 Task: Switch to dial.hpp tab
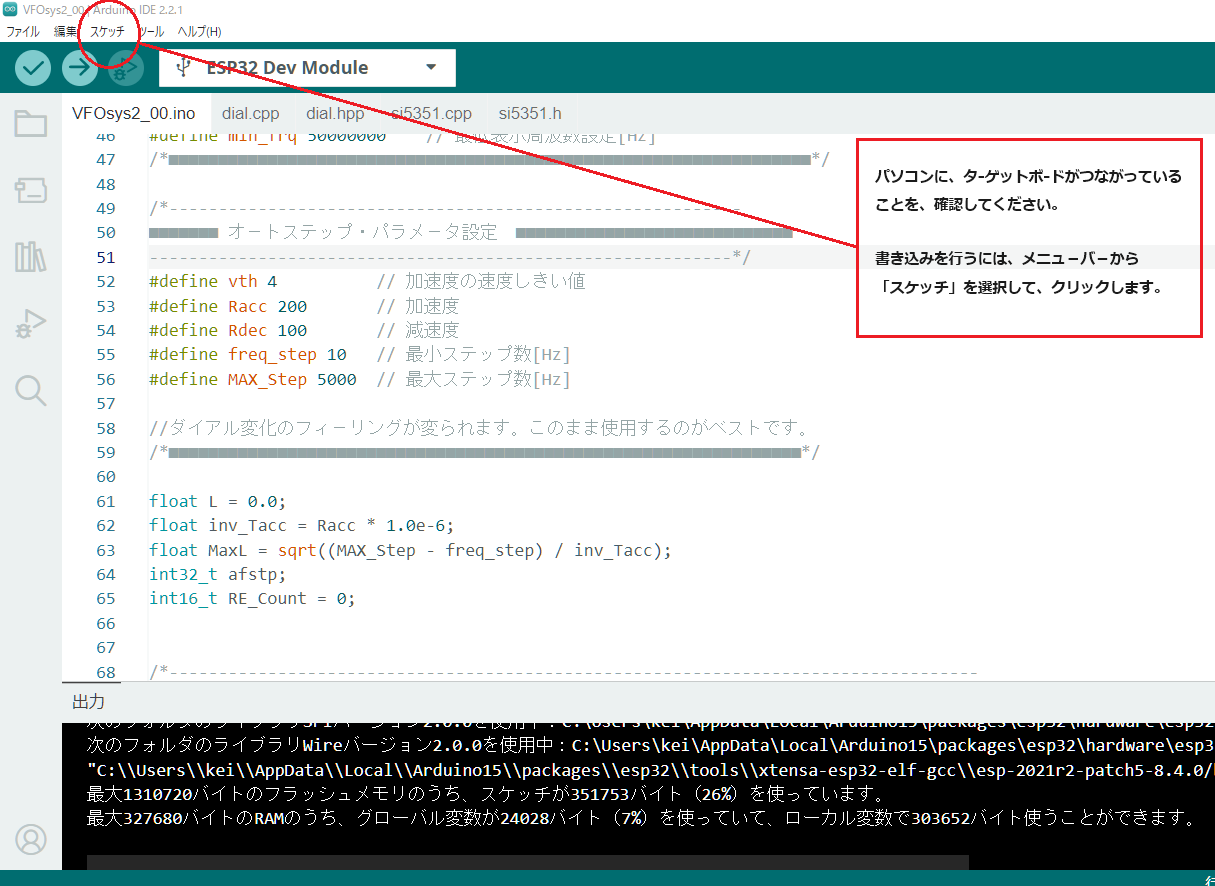(335, 113)
